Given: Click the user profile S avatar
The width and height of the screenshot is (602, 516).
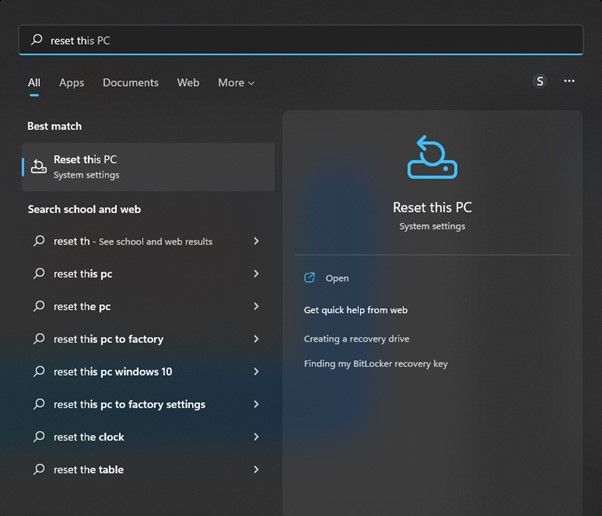Looking at the screenshot, I should pyautogui.click(x=540, y=82).
